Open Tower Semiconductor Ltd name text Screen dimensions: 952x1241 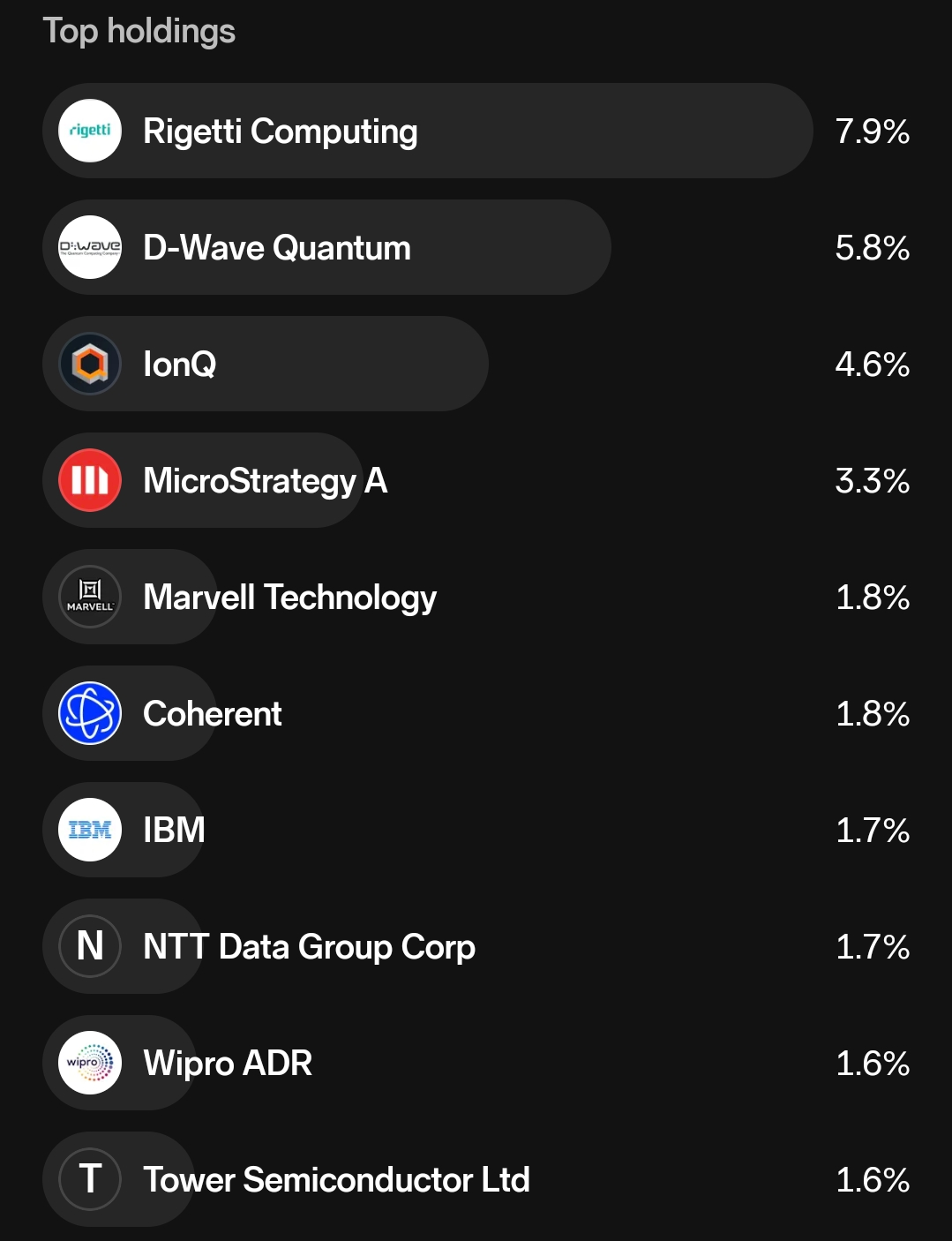point(336,1180)
